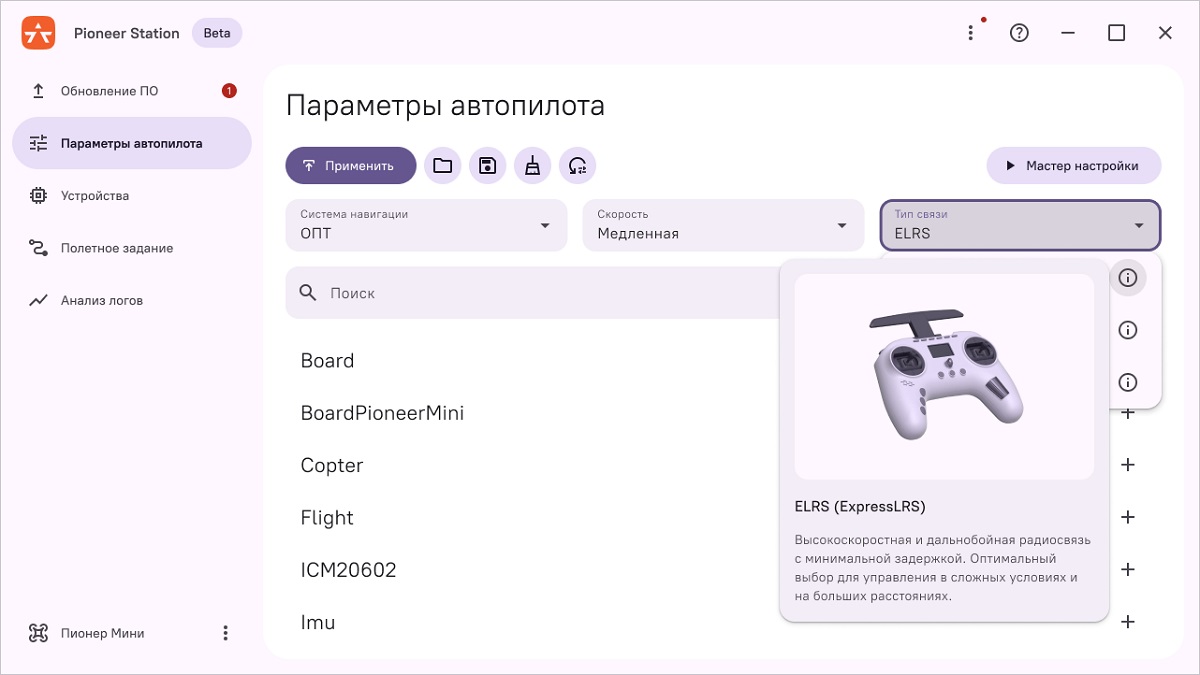
Task: Open the Анализ логов section
Action: coord(101,300)
